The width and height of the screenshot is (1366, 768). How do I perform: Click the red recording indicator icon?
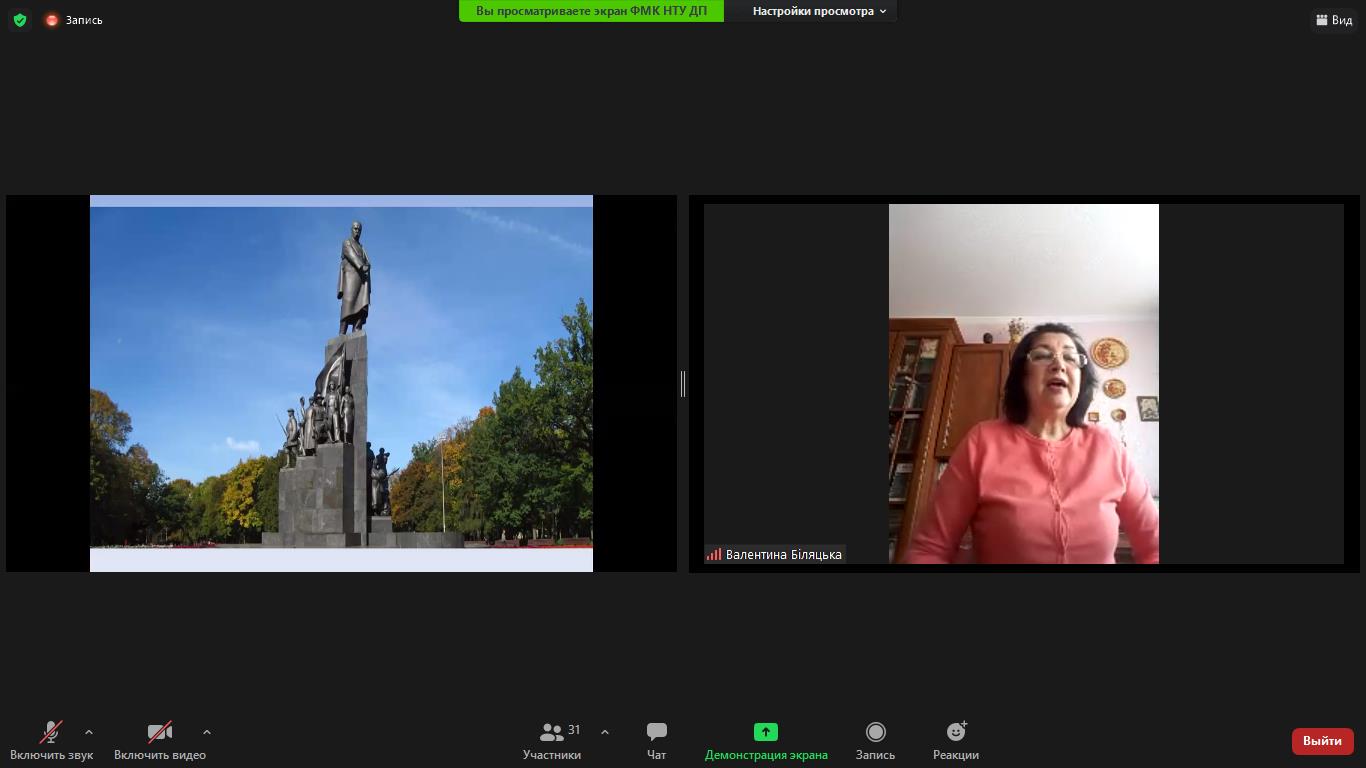(52, 20)
